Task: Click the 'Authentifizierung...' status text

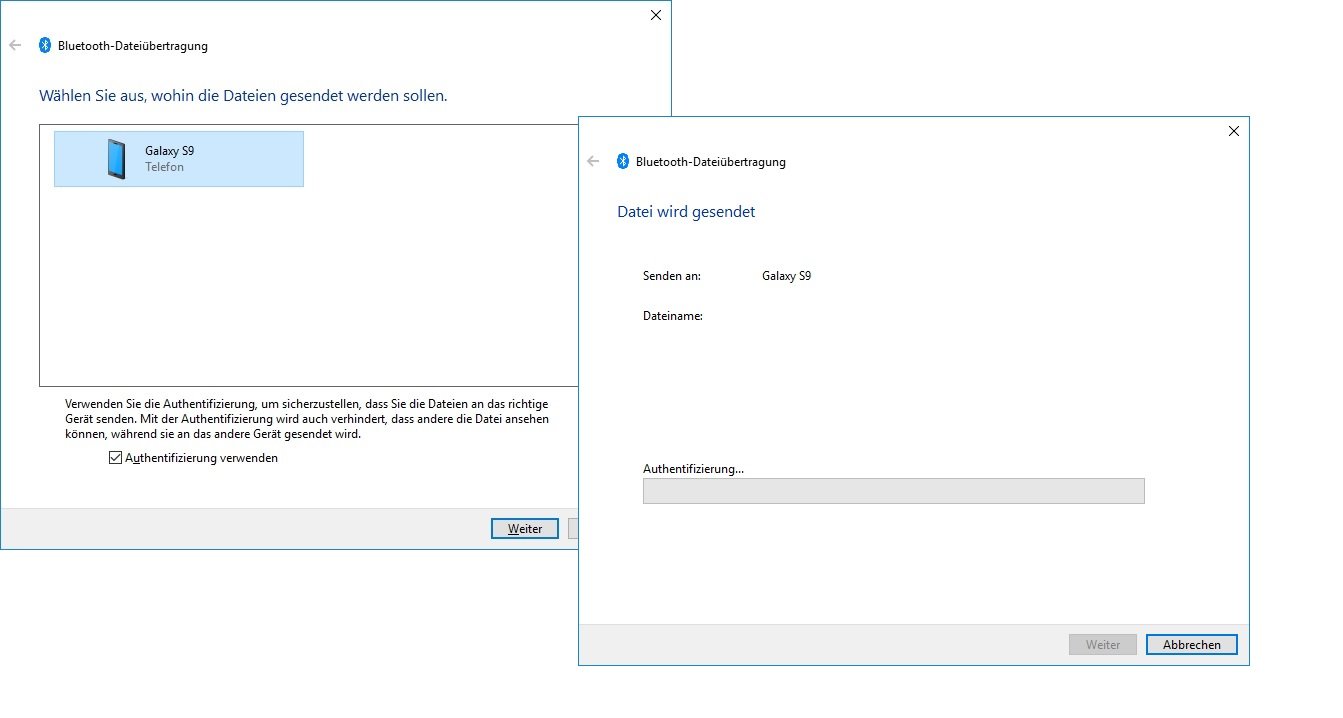Action: pyautogui.click(x=693, y=469)
